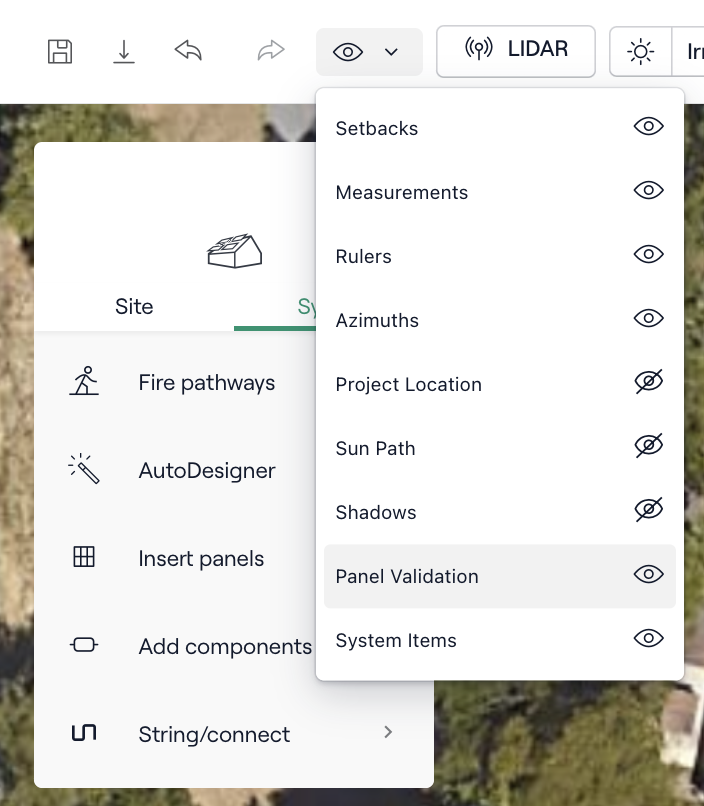The height and width of the screenshot is (806, 704).
Task: Toggle Panel Validation visibility eye
Action: [x=648, y=575]
